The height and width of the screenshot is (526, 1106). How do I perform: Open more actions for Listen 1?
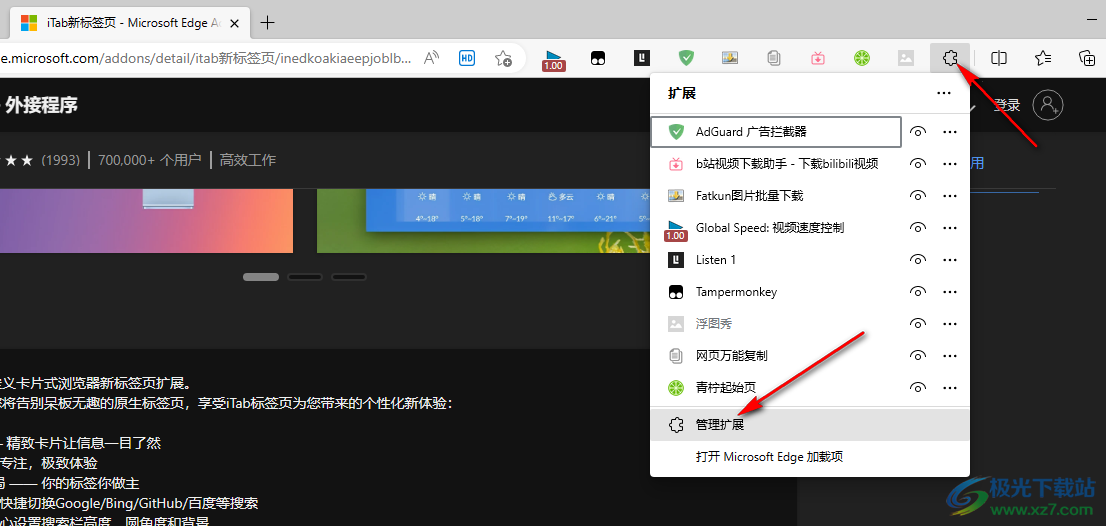point(949,259)
